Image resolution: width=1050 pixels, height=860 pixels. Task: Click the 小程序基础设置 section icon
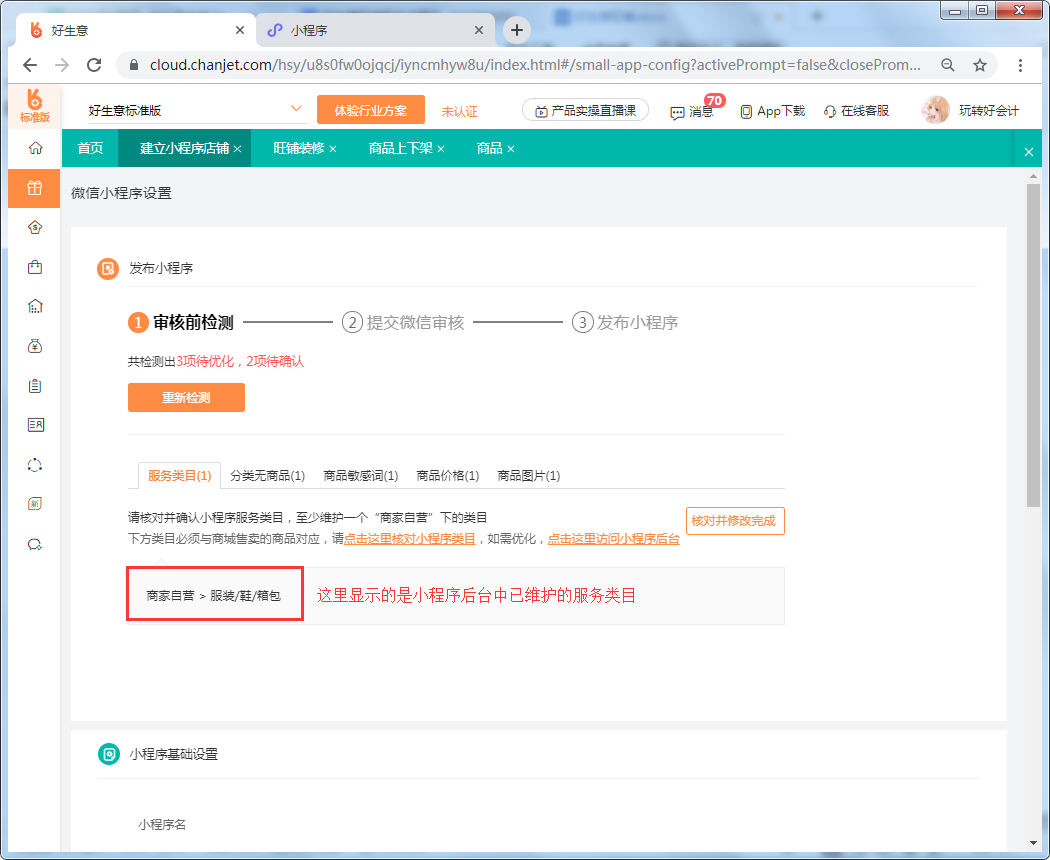[108, 754]
